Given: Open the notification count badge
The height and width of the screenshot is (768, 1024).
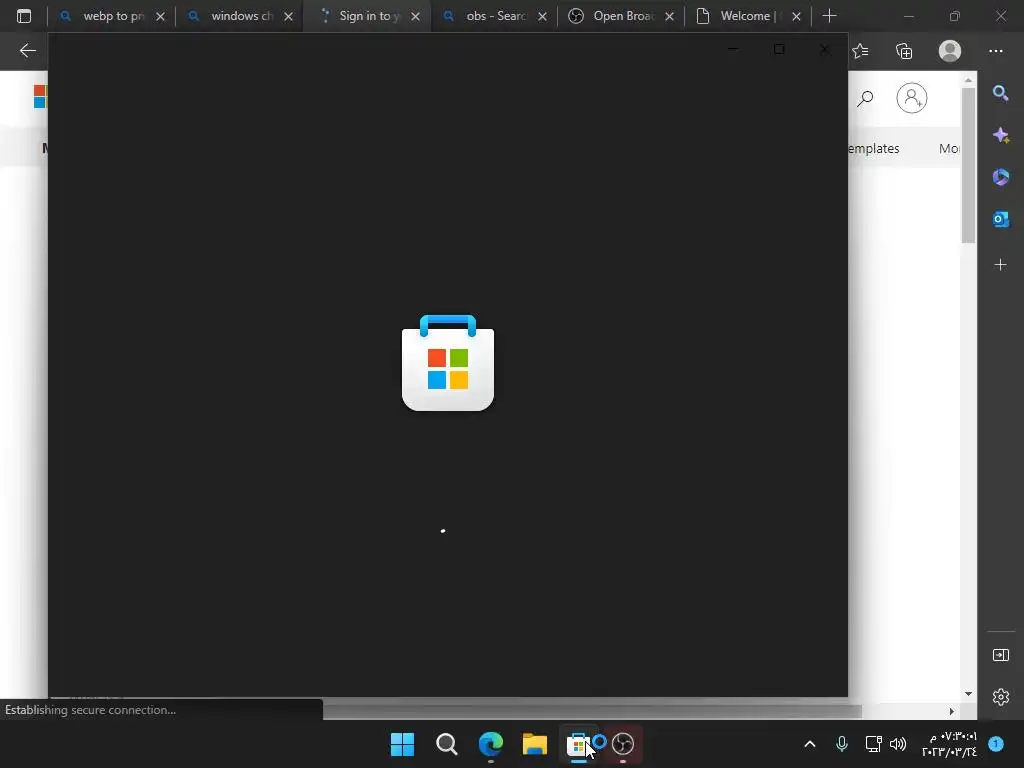Looking at the screenshot, I should point(996,744).
